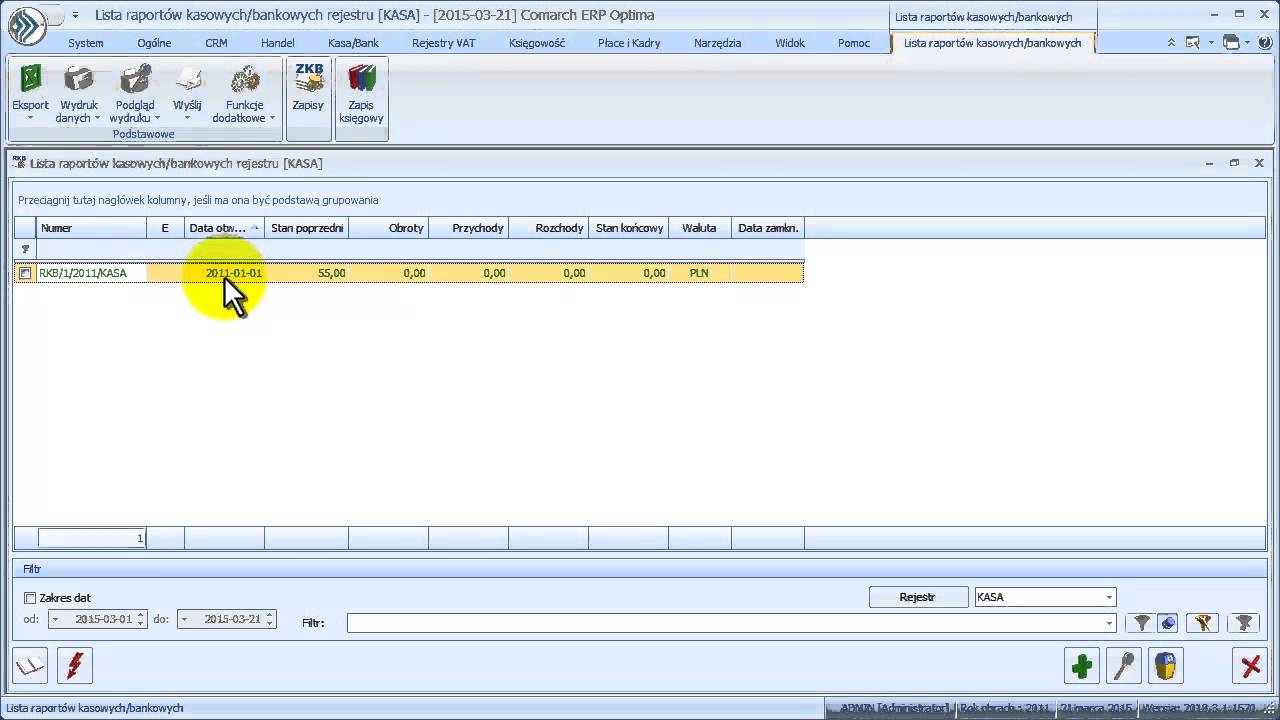The width and height of the screenshot is (1280, 720).
Task: Open the Pomoc menu tab
Action: coord(854,43)
